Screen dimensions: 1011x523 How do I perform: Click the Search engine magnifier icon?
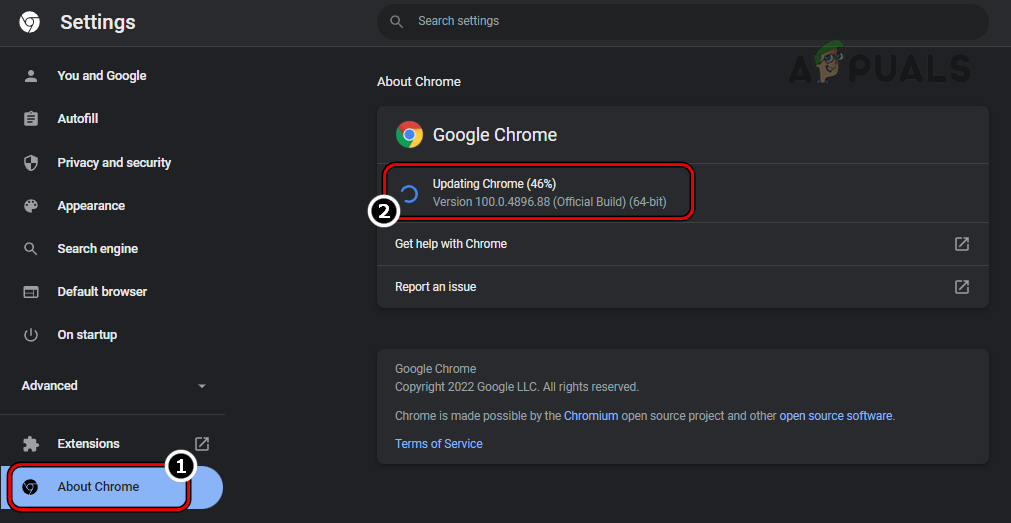[x=31, y=249]
